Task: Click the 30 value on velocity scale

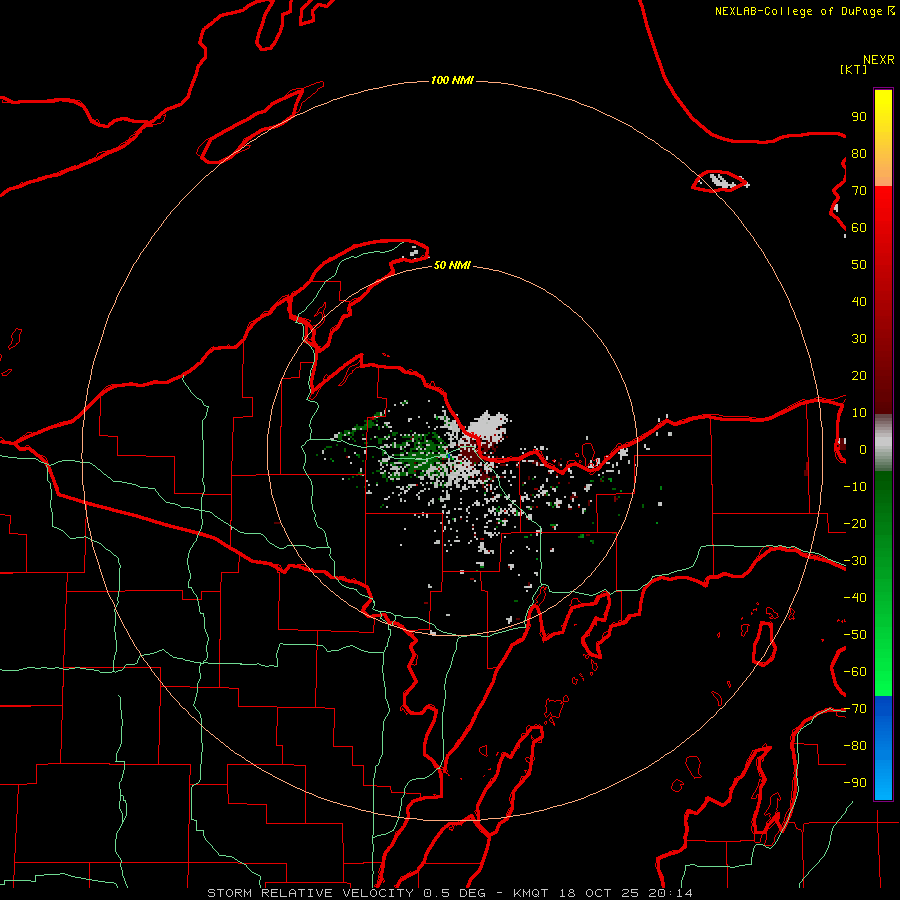Action: click(x=859, y=339)
